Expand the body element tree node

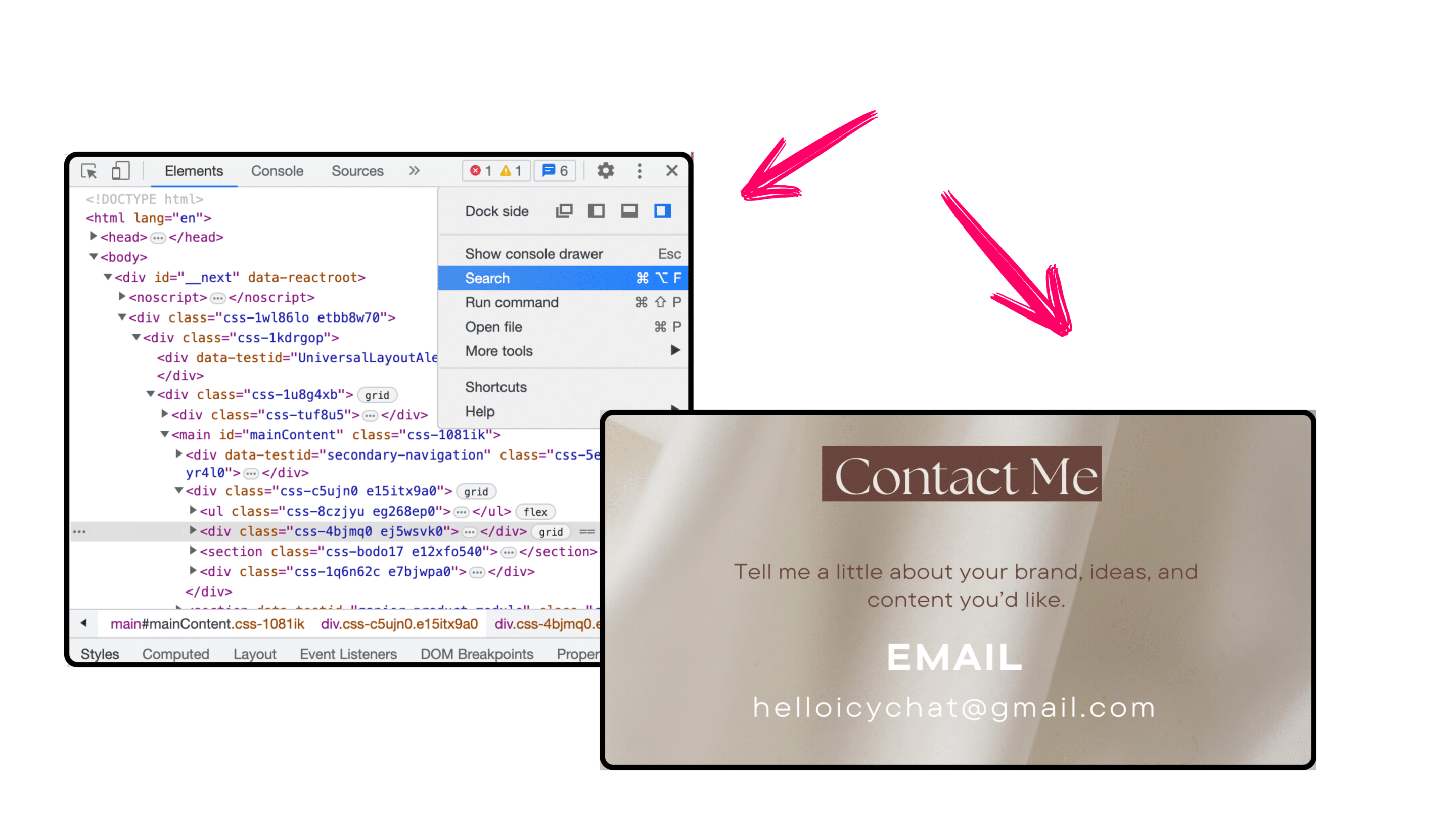click(93, 257)
